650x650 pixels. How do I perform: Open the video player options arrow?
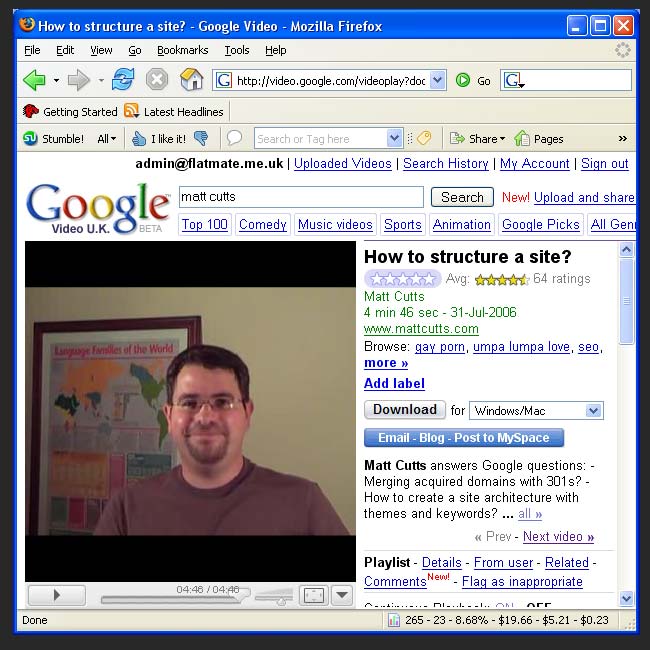point(342,595)
